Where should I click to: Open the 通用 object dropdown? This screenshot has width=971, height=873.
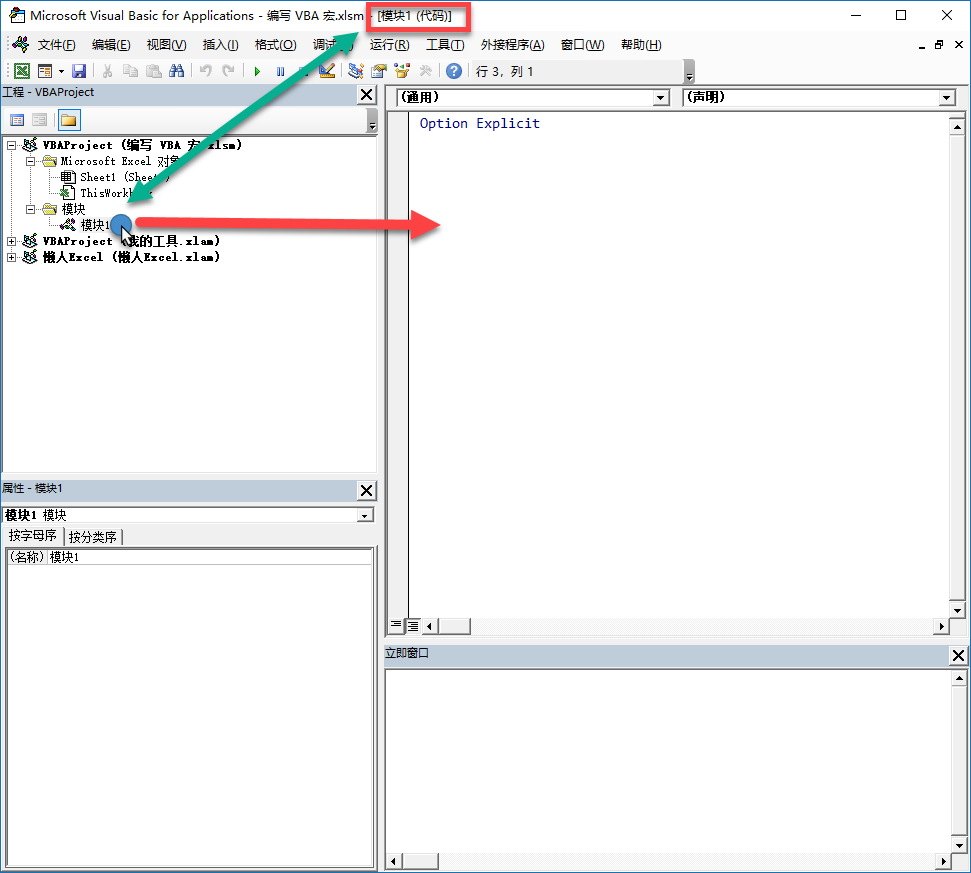pyautogui.click(x=533, y=97)
